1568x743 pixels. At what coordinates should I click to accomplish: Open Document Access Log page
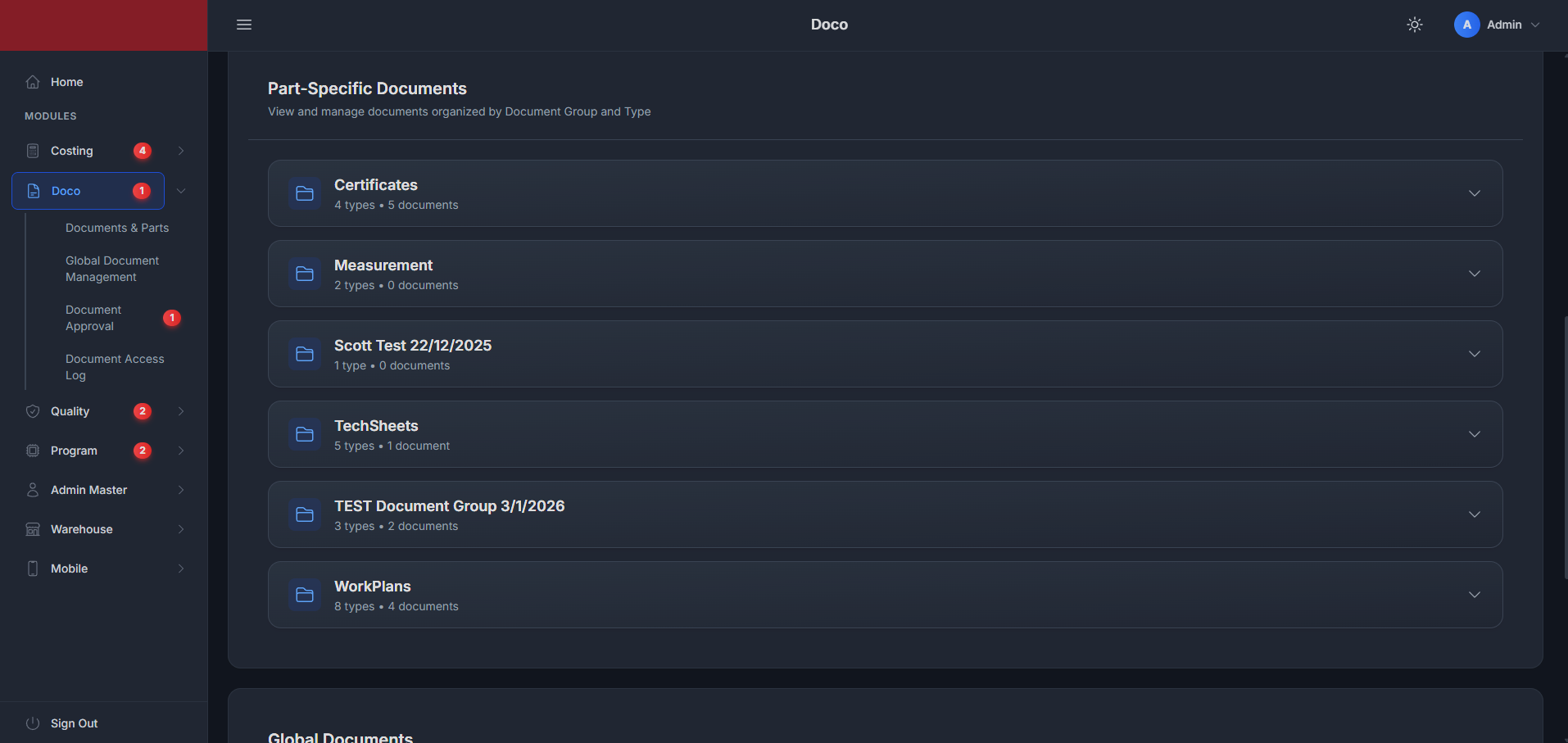[x=115, y=367]
